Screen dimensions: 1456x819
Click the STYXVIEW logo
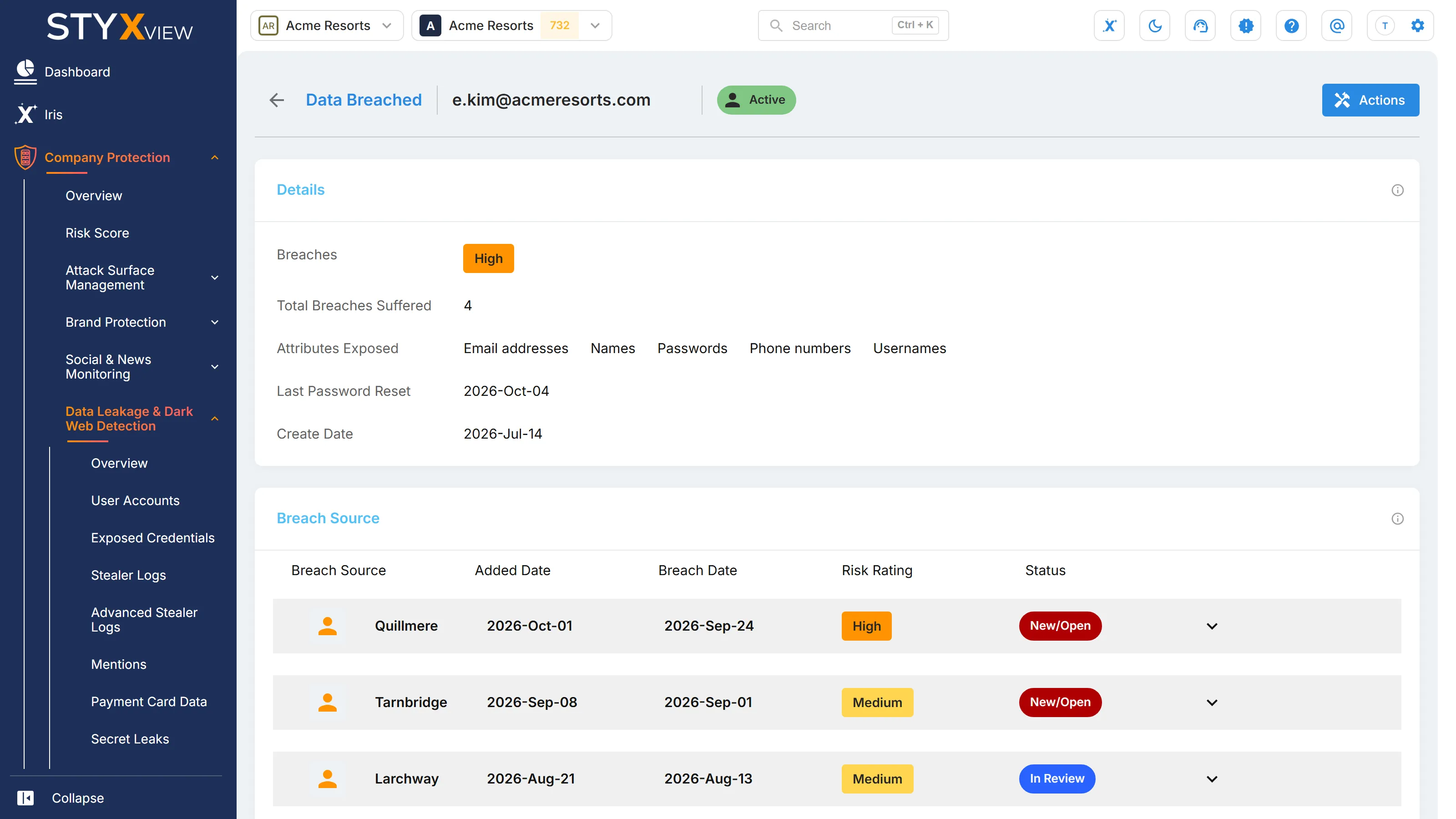pos(119,26)
